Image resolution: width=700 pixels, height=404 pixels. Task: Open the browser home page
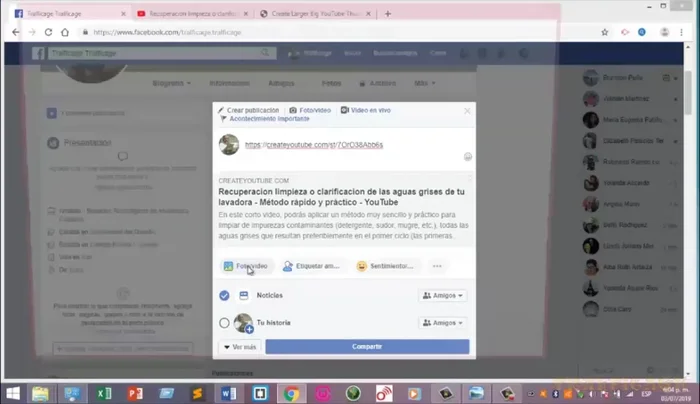65,32
